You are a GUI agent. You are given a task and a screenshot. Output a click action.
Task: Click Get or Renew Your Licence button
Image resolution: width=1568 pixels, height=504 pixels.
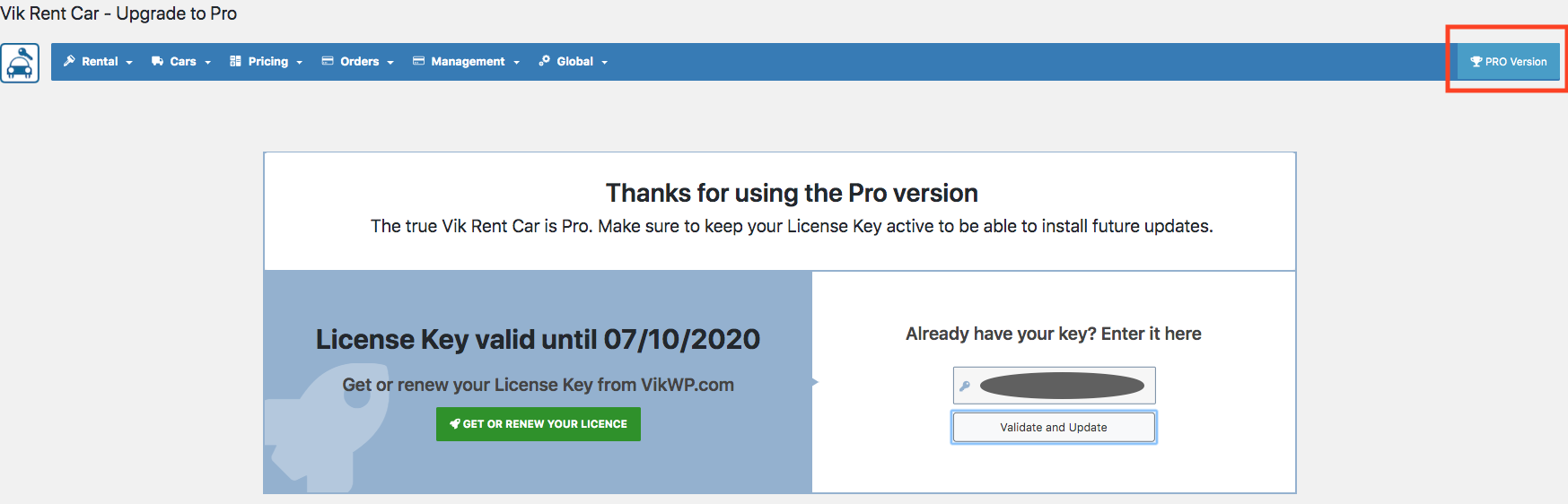pyautogui.click(x=539, y=424)
